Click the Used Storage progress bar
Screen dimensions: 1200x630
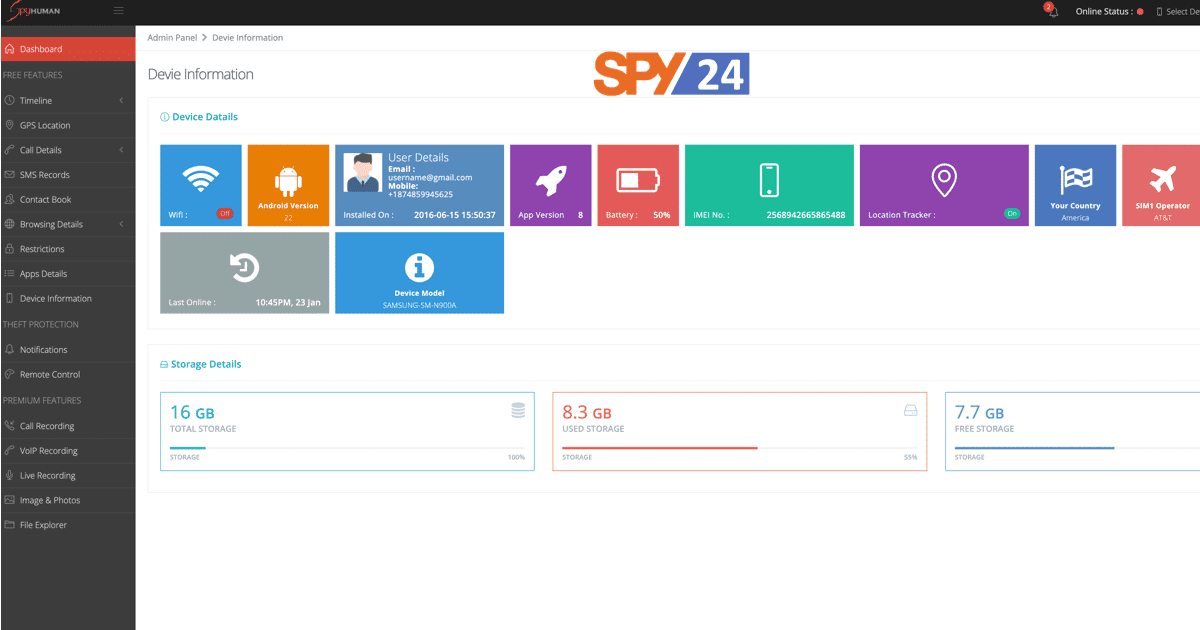(739, 448)
